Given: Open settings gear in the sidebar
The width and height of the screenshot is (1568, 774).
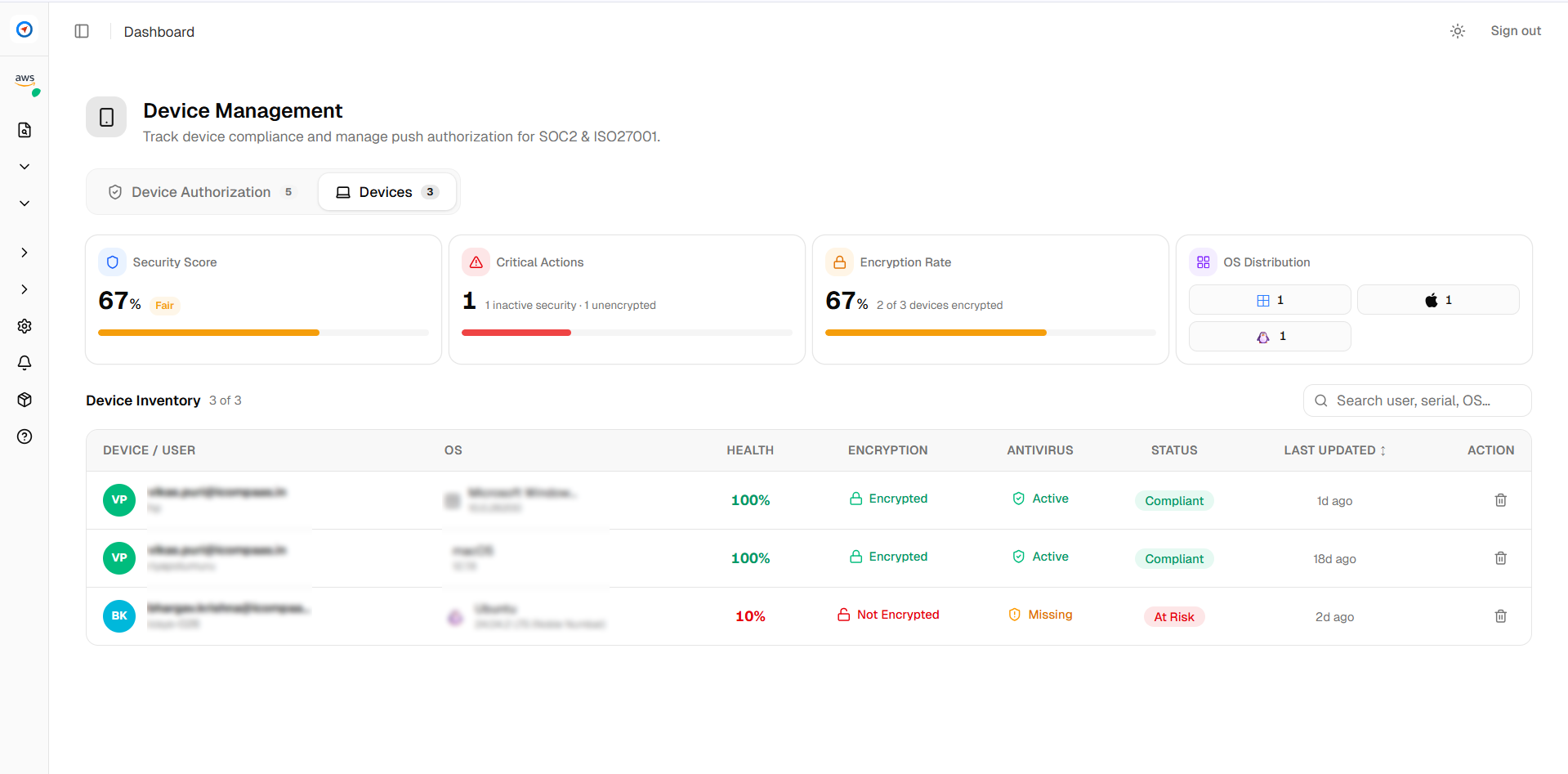Looking at the screenshot, I should pos(25,326).
